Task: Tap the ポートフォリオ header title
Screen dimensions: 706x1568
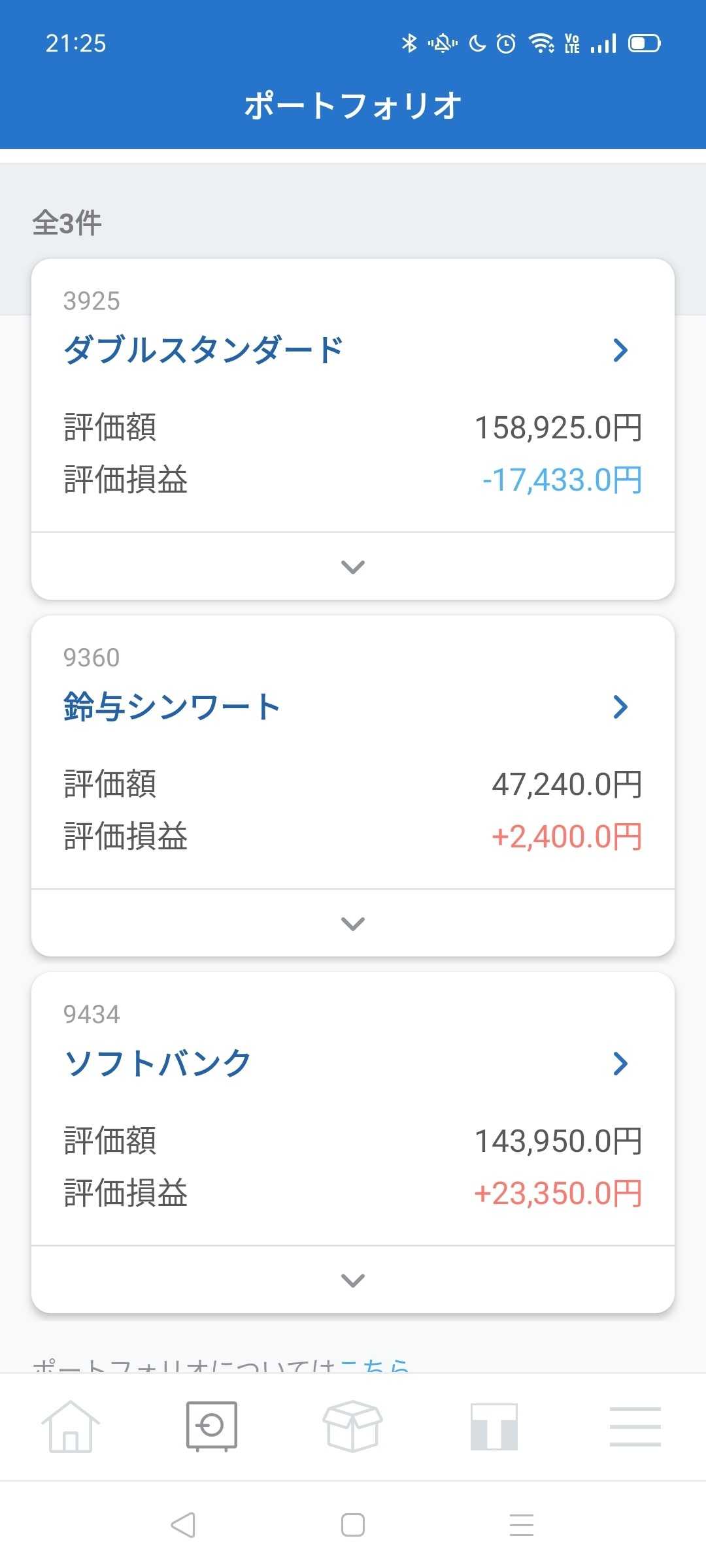Action: pos(353,106)
